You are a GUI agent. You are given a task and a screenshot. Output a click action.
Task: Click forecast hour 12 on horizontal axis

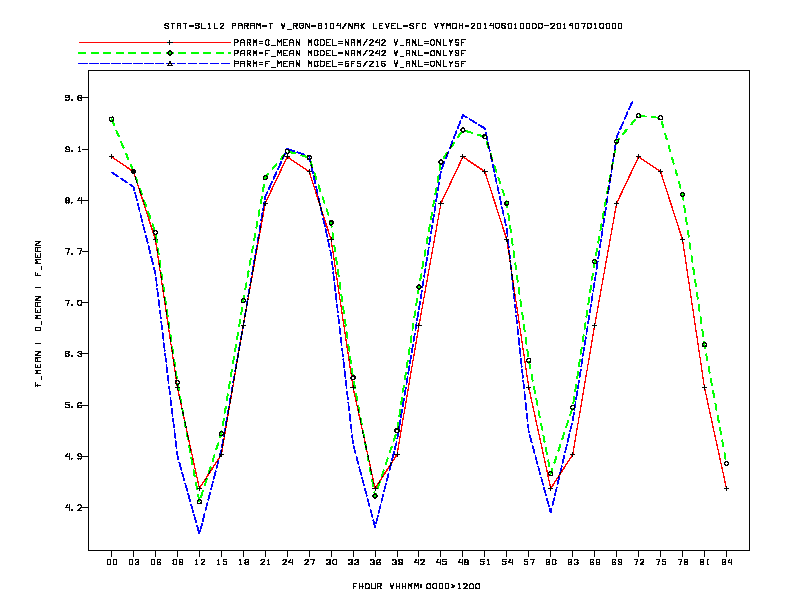coord(200,562)
